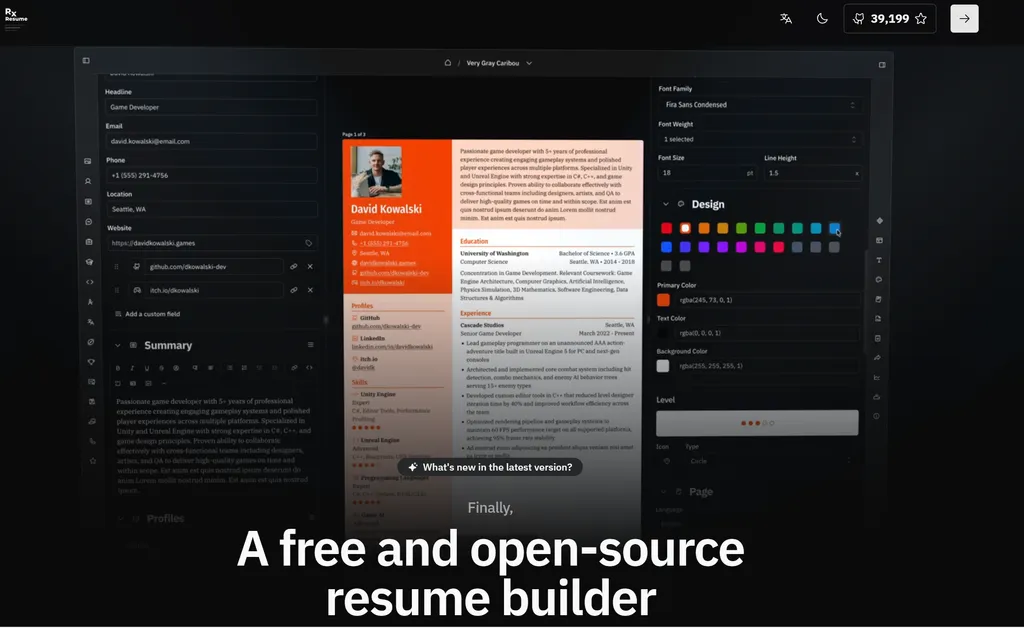
Task: Go to home icon in breadcrumb
Action: (x=447, y=63)
